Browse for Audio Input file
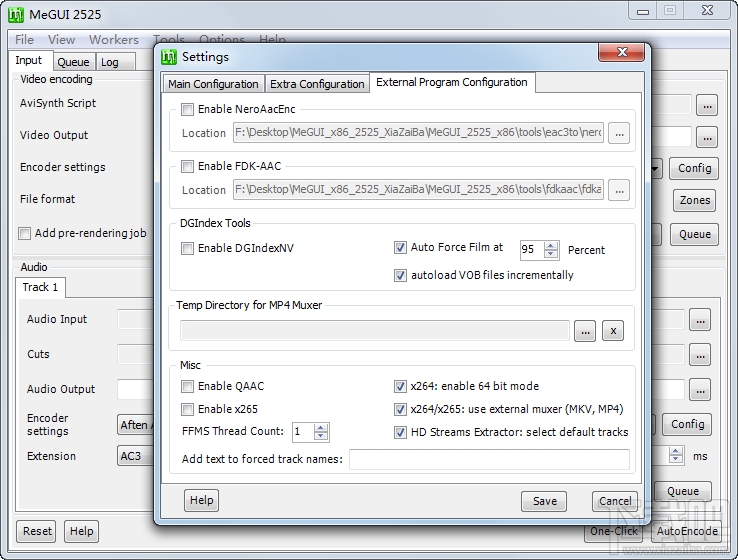 [x=700, y=320]
